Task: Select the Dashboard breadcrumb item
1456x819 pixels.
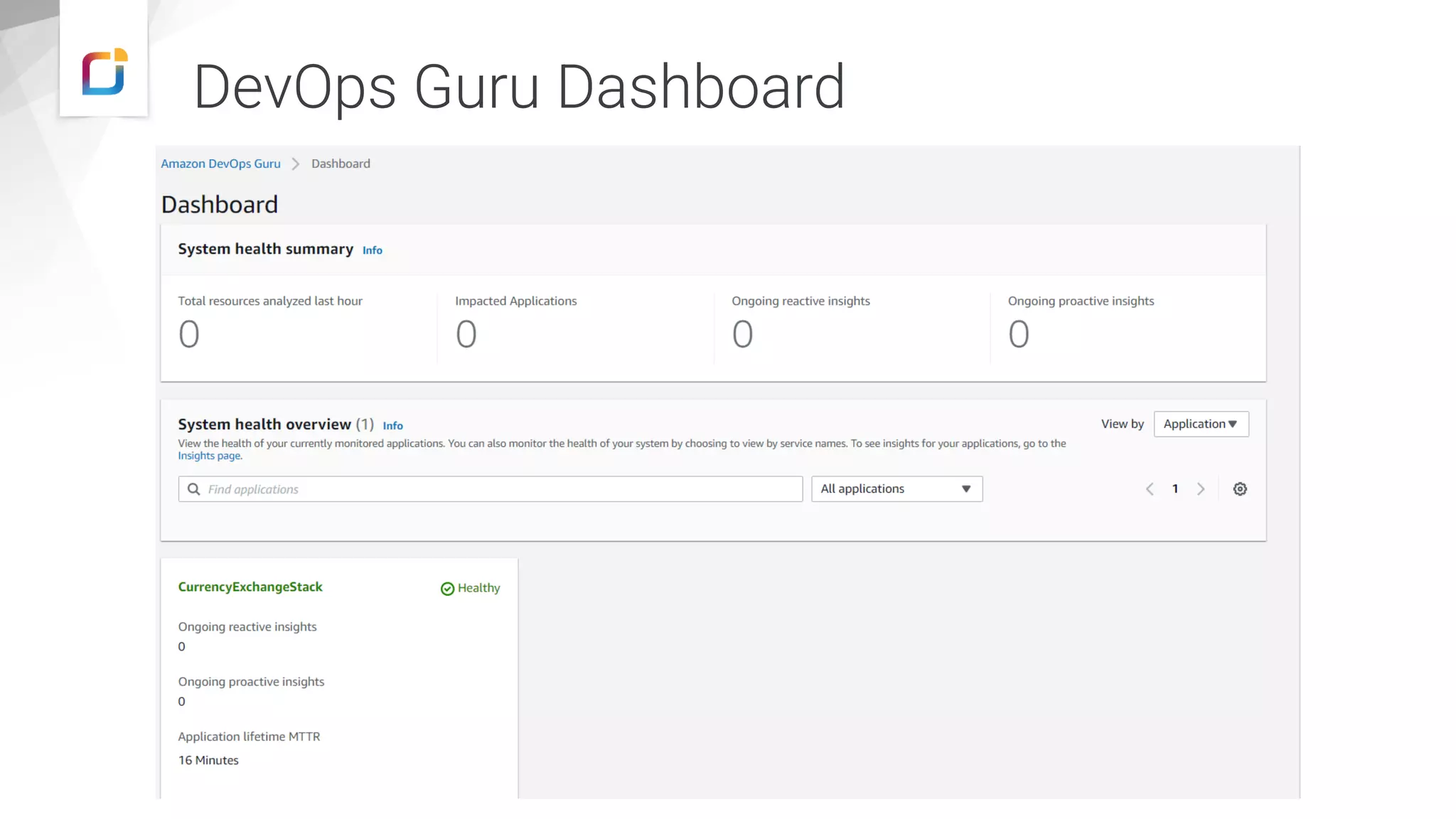Action: 341,164
